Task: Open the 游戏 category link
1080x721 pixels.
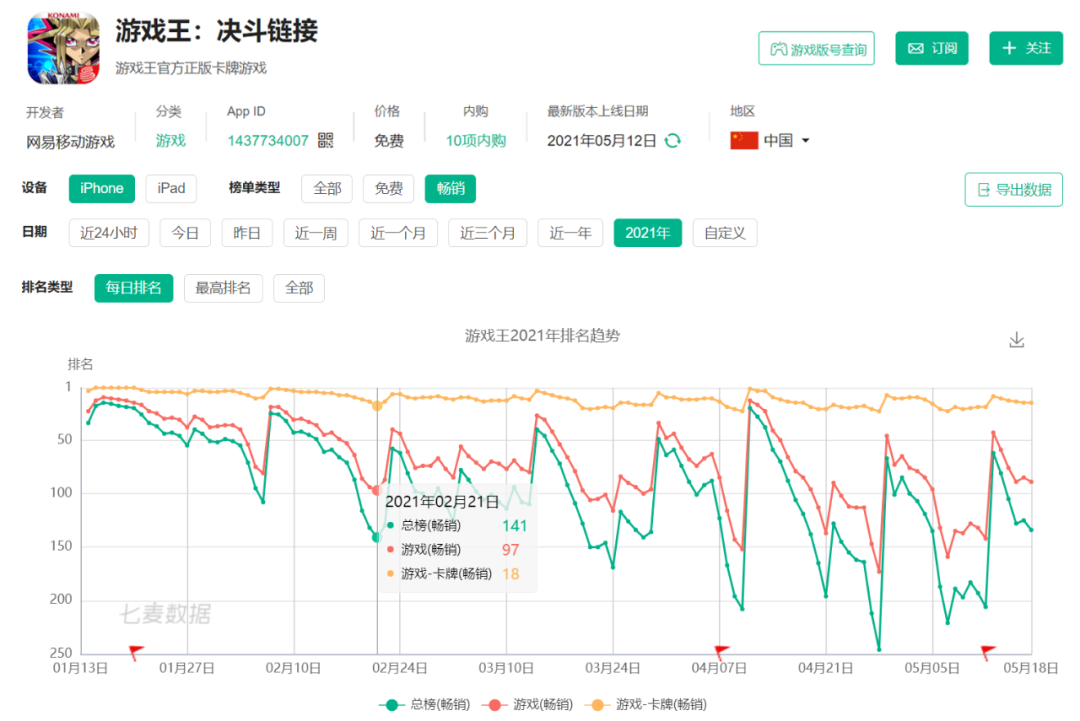Action: pos(170,140)
